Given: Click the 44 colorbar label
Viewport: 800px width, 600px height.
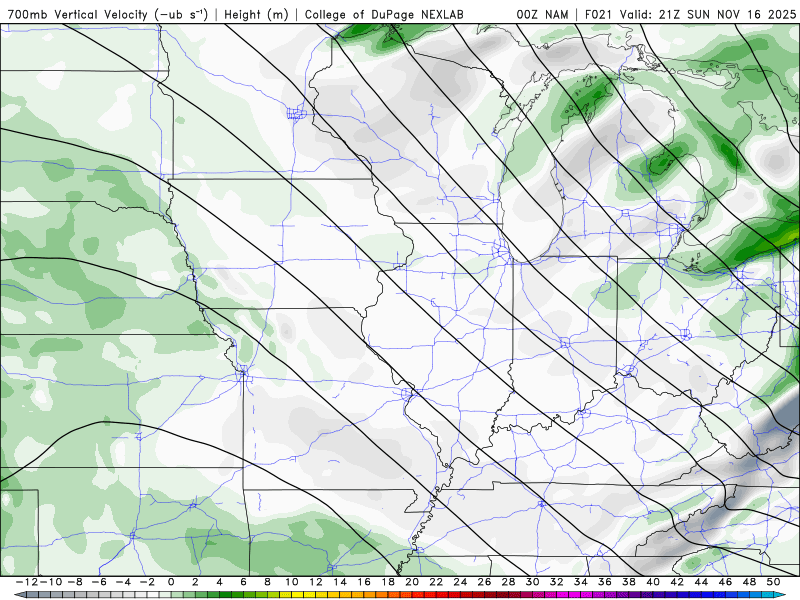Looking at the screenshot, I should [701, 582].
